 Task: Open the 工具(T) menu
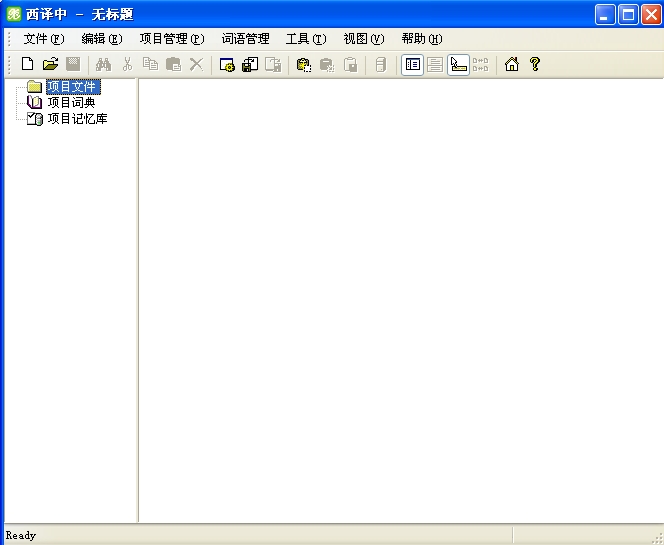point(306,39)
